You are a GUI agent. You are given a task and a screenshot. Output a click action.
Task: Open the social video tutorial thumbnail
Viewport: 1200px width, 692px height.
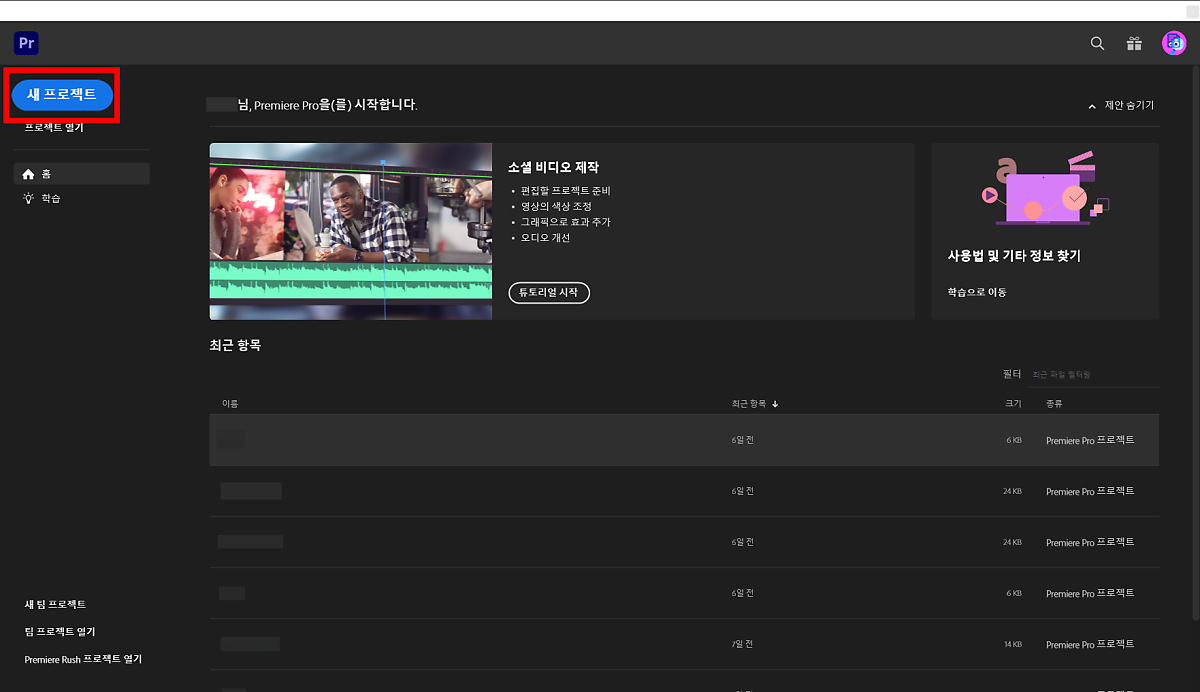pos(350,231)
